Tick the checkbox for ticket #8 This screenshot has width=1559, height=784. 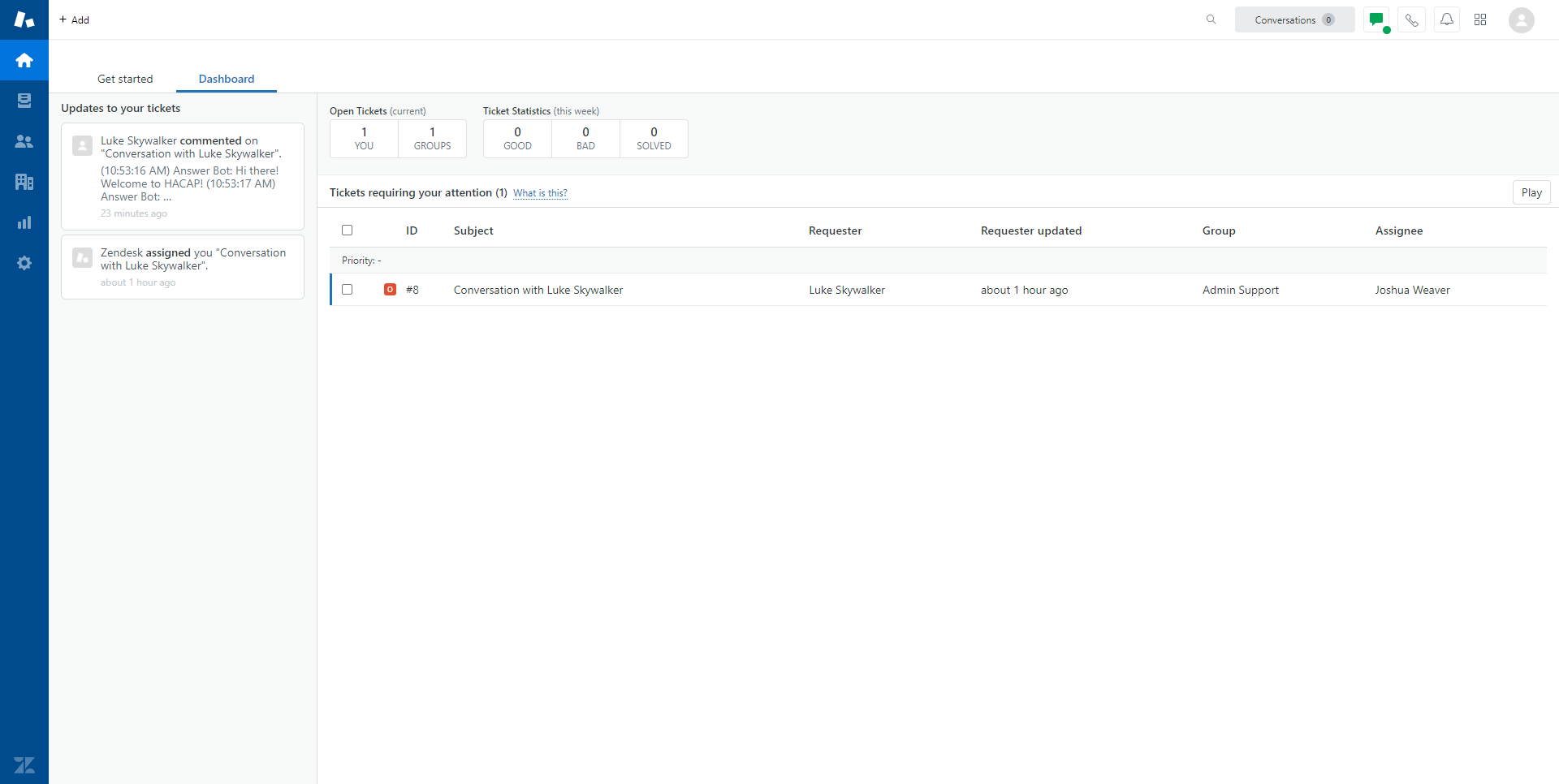[348, 290]
